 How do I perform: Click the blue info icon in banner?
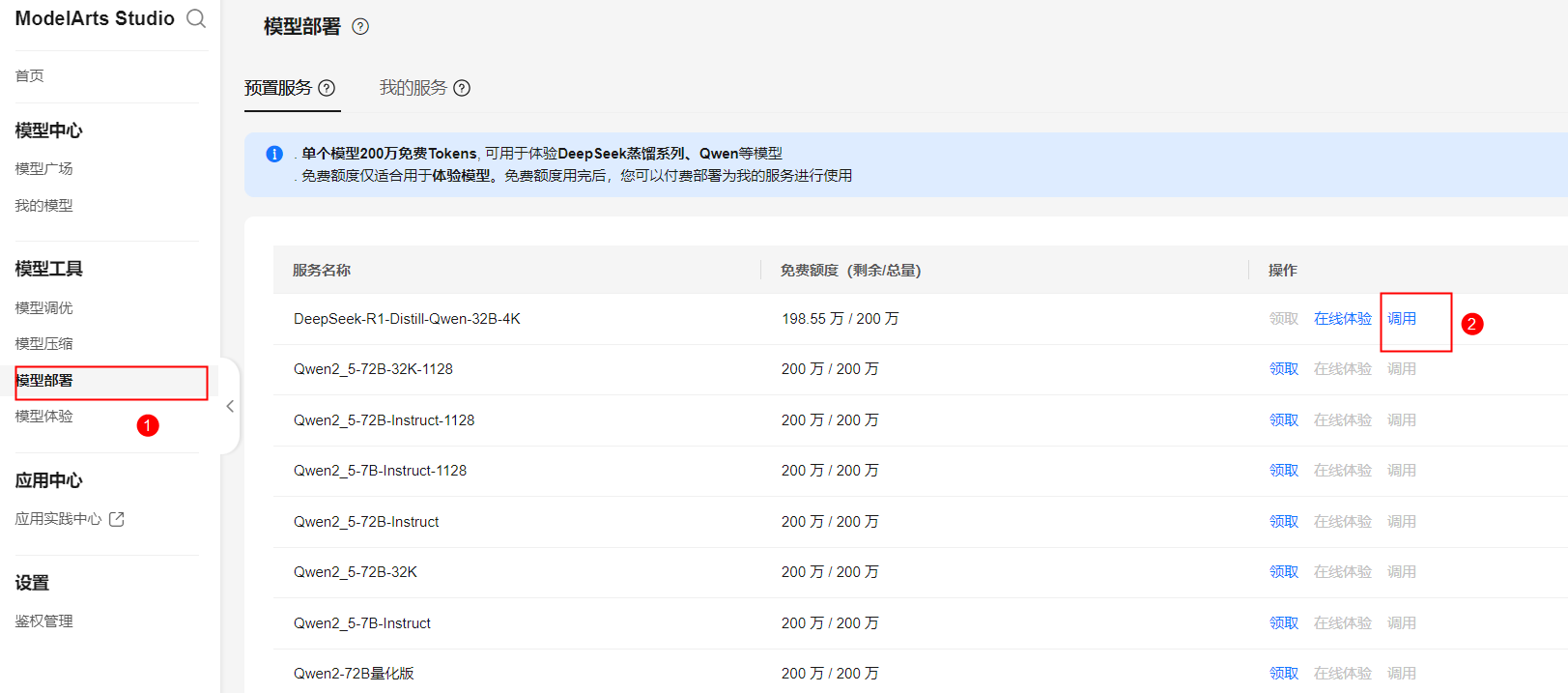tap(274, 154)
